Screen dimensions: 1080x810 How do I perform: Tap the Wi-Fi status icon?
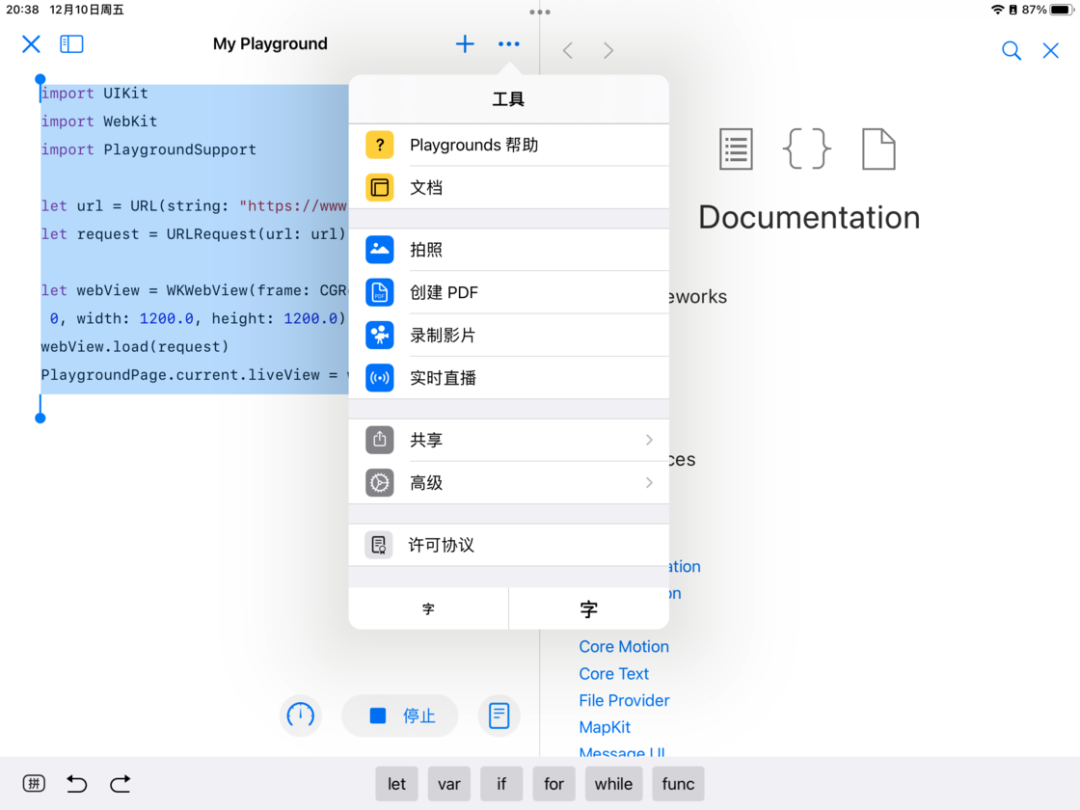(x=997, y=10)
